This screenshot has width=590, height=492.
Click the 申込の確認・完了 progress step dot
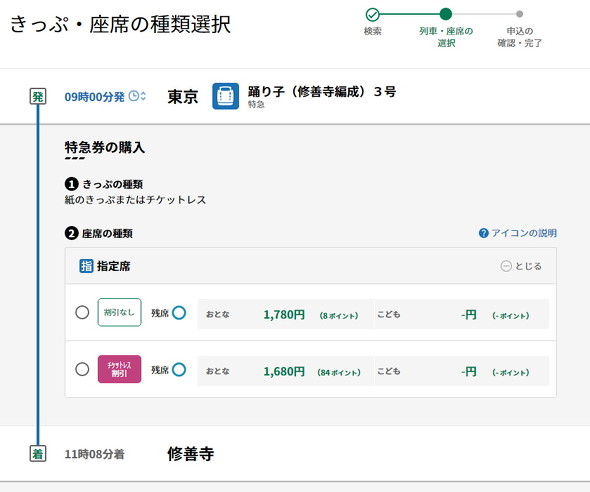(520, 14)
